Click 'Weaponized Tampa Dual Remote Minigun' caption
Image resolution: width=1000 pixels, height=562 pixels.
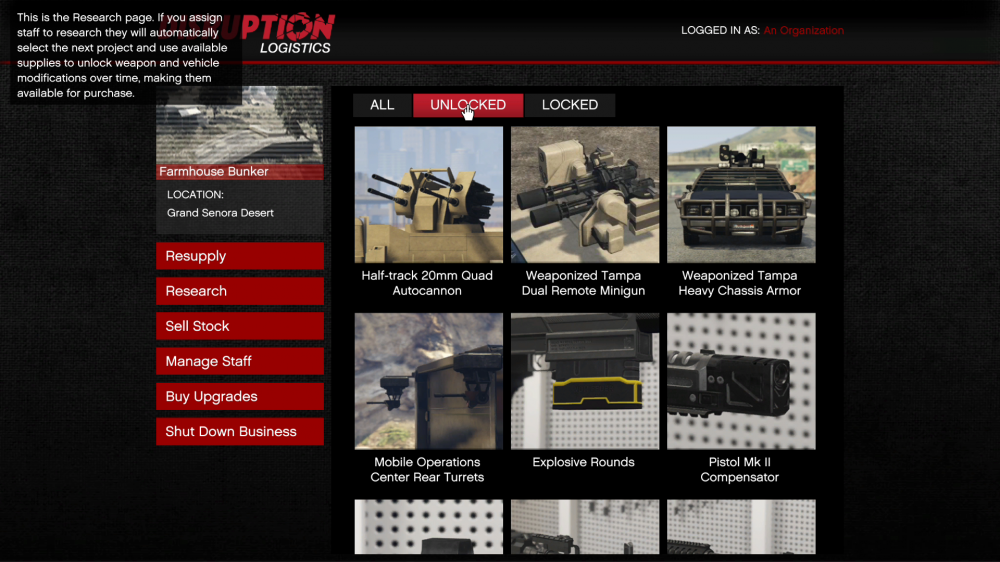click(584, 283)
